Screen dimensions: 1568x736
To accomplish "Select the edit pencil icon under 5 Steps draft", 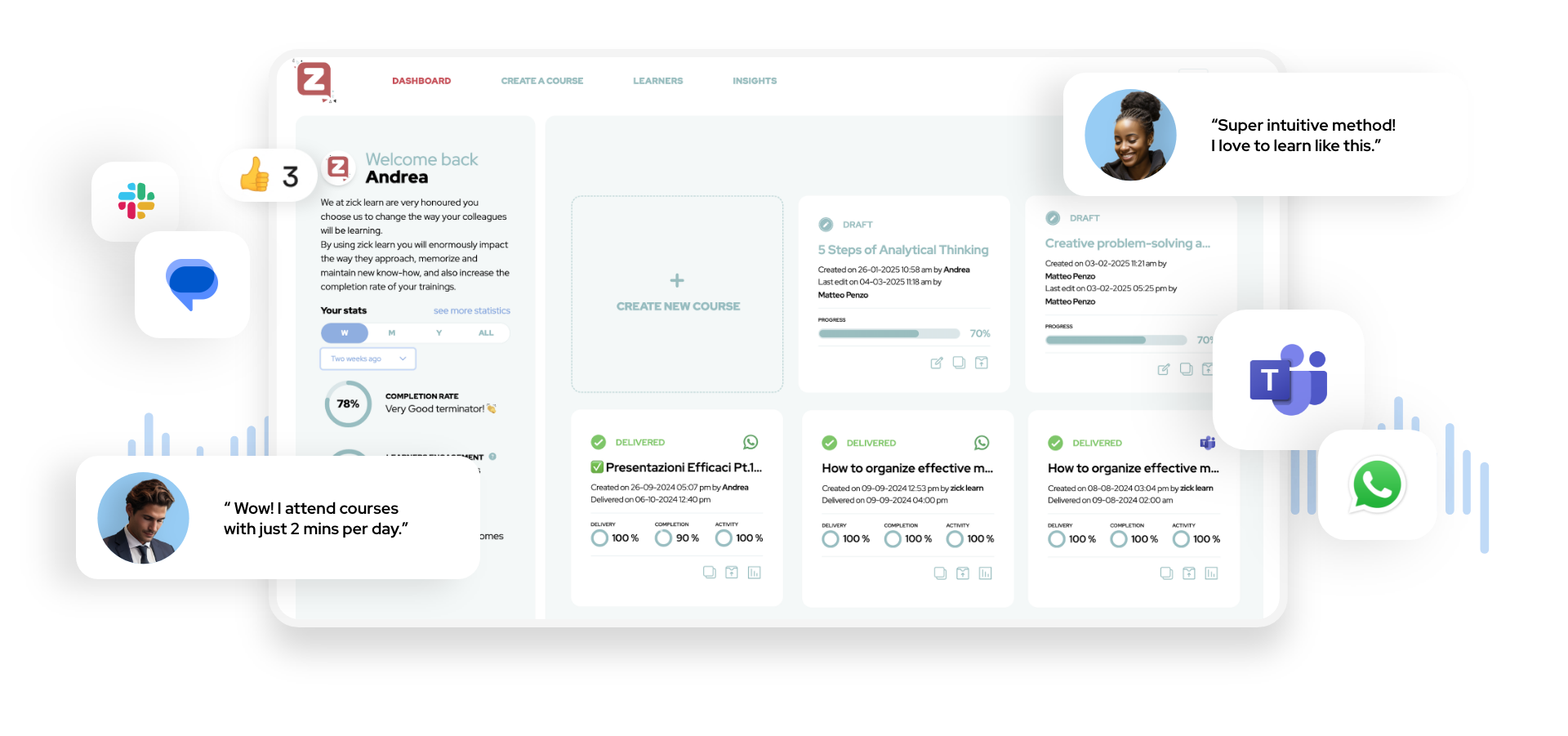I will [937, 363].
